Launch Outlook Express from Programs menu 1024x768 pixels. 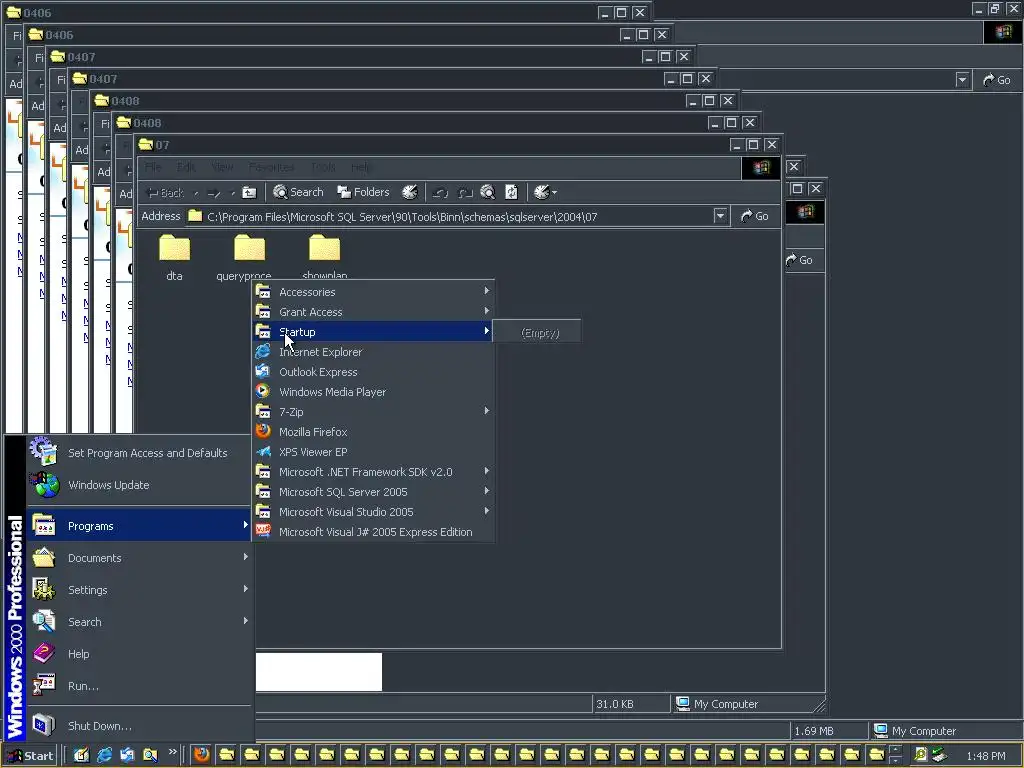click(x=373, y=372)
